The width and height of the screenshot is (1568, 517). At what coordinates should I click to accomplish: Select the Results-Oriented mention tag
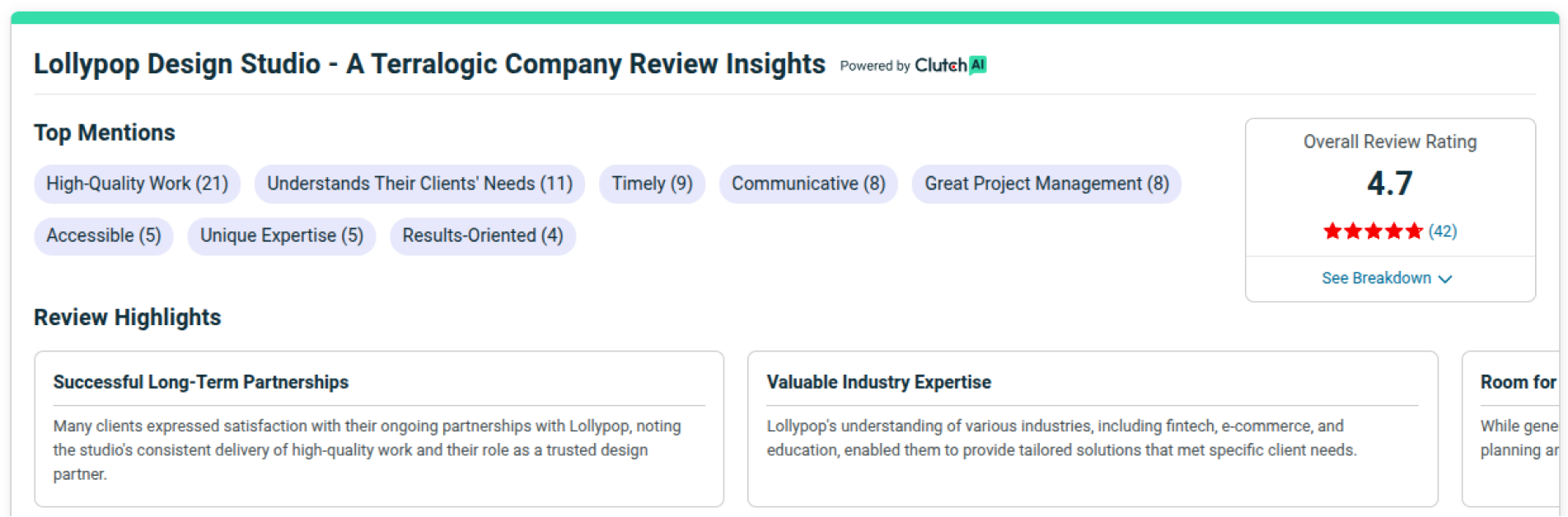(482, 236)
